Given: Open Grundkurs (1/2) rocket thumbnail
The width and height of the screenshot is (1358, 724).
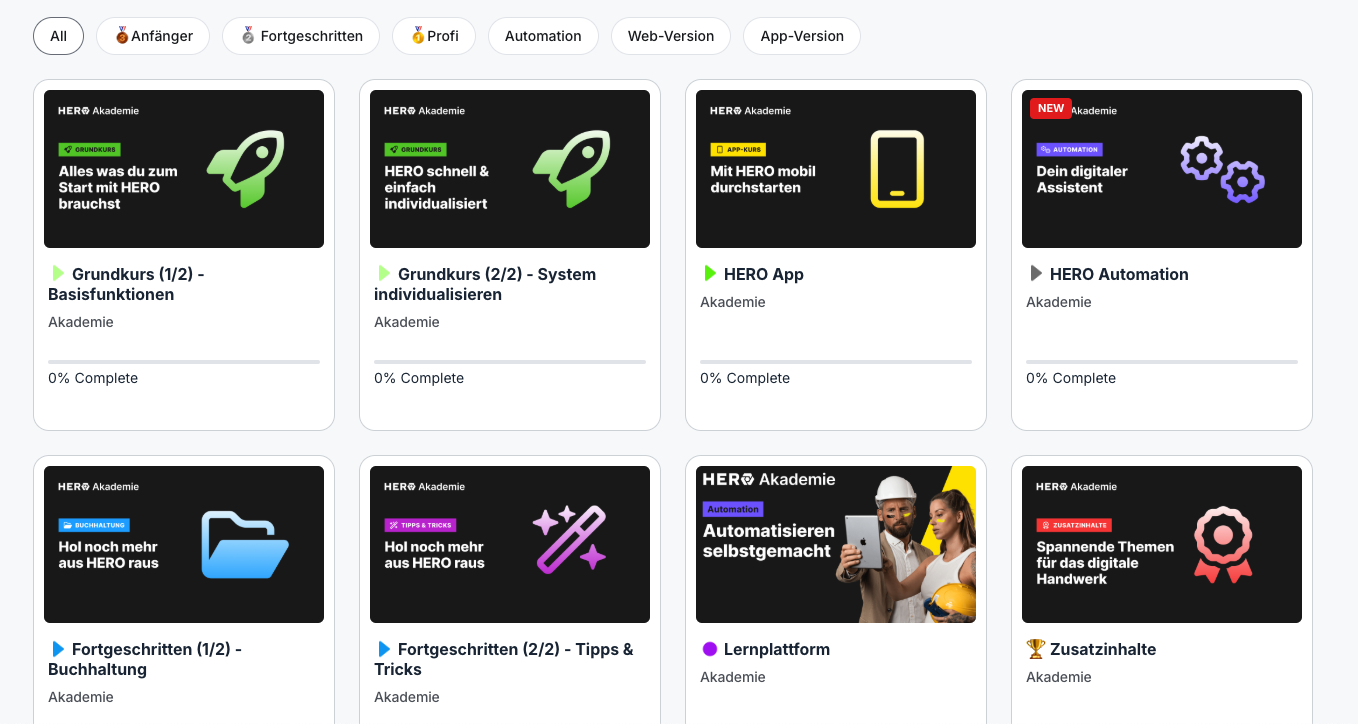Looking at the screenshot, I should [x=184, y=169].
